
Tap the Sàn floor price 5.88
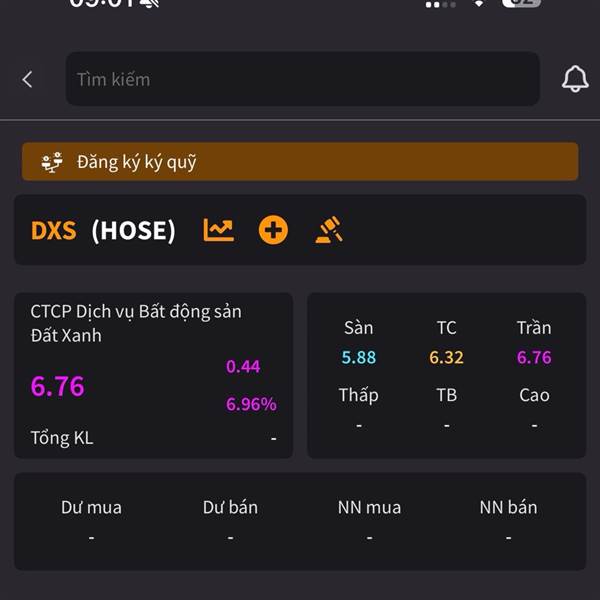pyautogui.click(x=359, y=357)
